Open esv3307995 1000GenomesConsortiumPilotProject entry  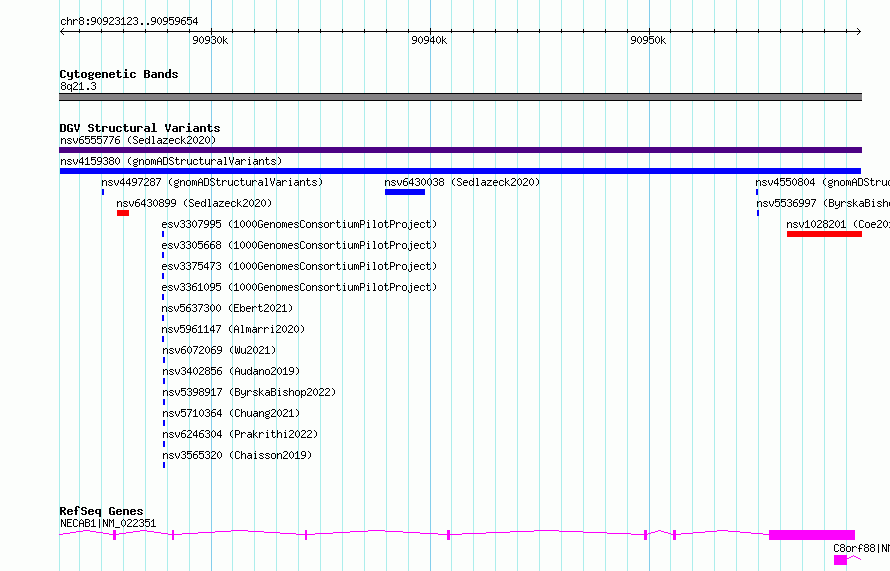point(299,224)
